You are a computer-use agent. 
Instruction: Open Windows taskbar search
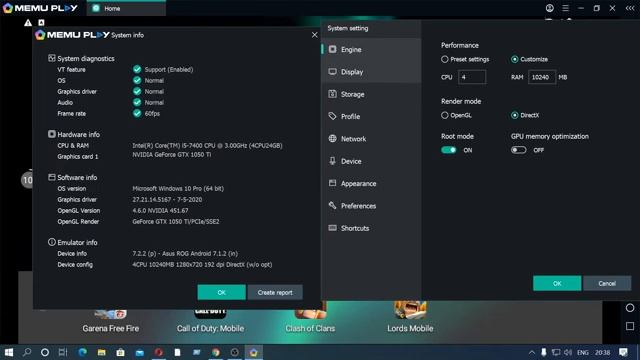coord(27,352)
